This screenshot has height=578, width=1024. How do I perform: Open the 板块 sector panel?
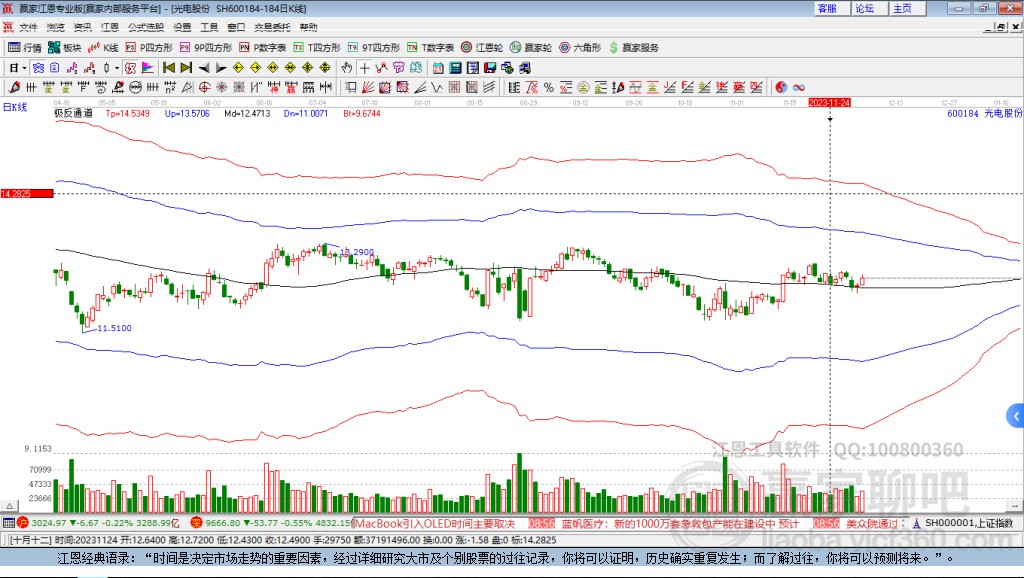pos(65,47)
